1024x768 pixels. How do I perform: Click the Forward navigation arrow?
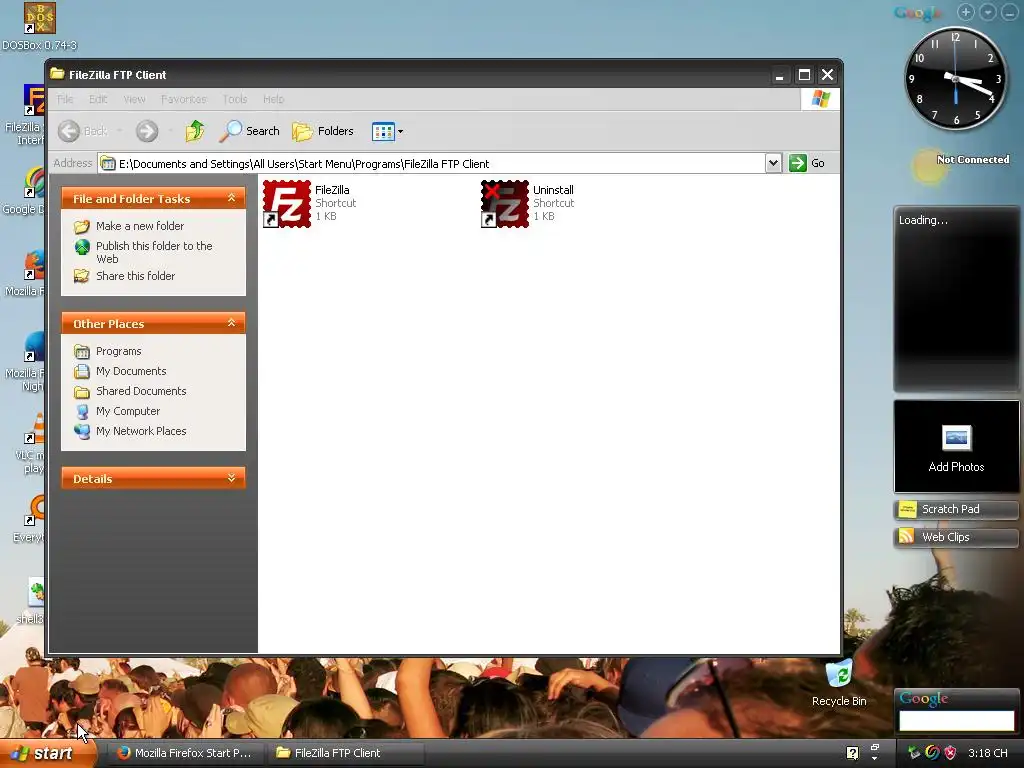point(147,131)
